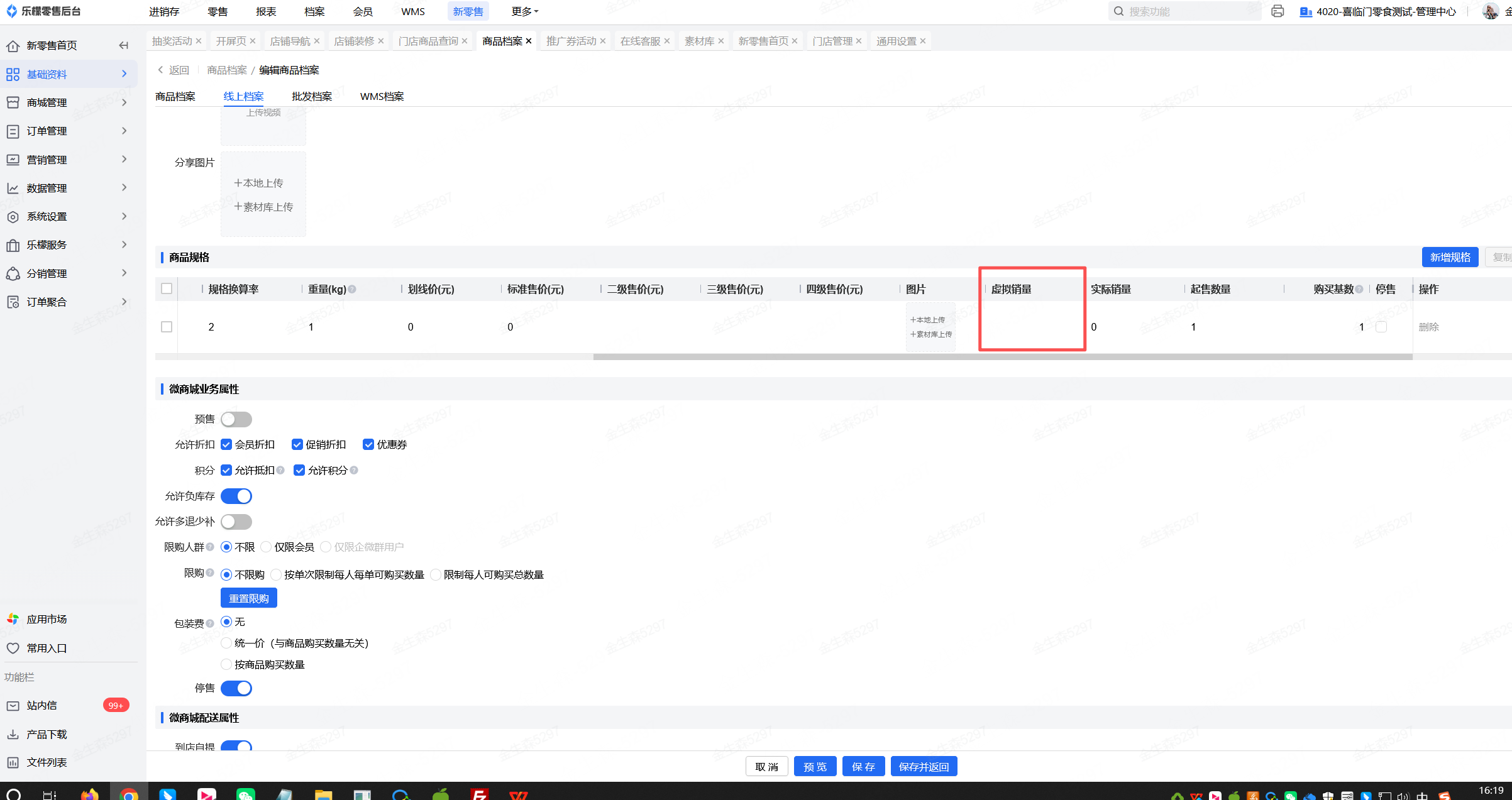
Task: Open 站内信 mail icon in sidebar
Action: pyautogui.click(x=13, y=706)
